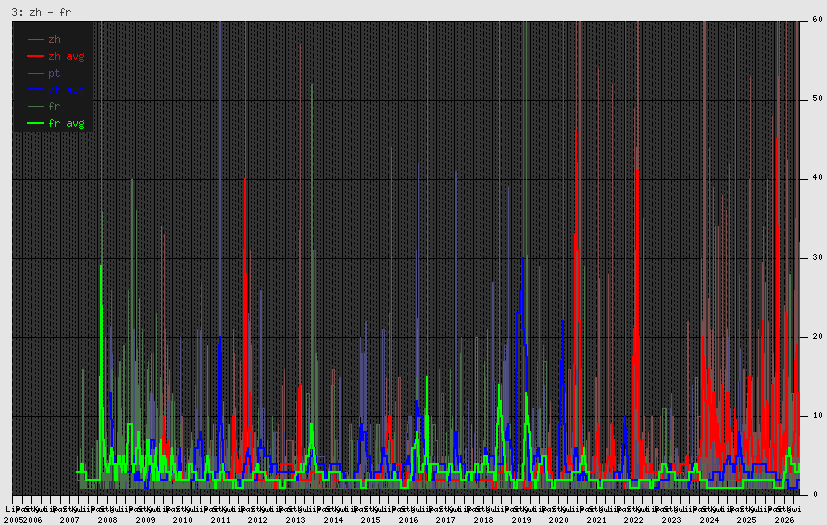Click the 2019 year label on x-axis

(521, 520)
